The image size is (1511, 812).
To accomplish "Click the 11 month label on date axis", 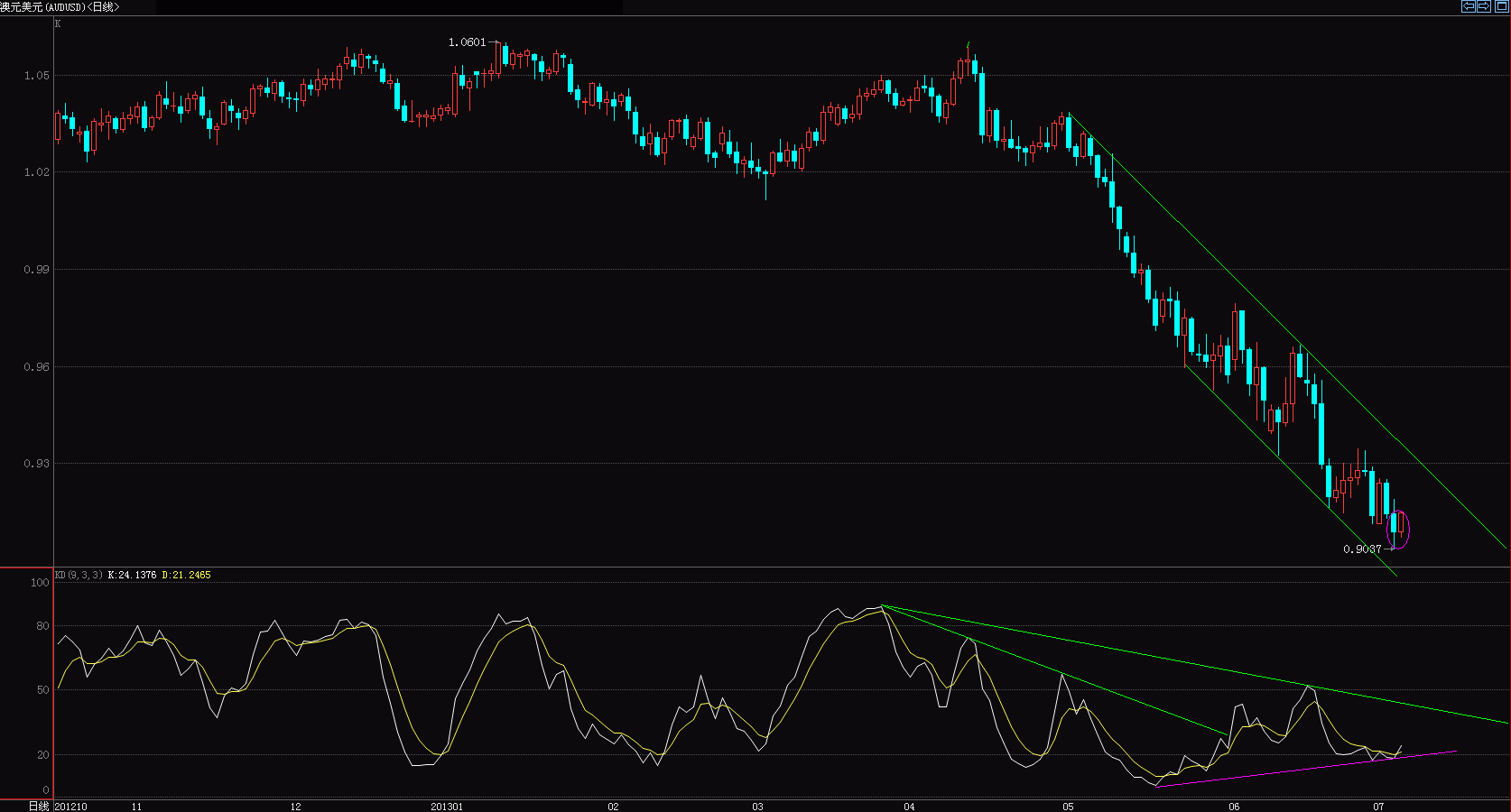I will coord(136,807).
